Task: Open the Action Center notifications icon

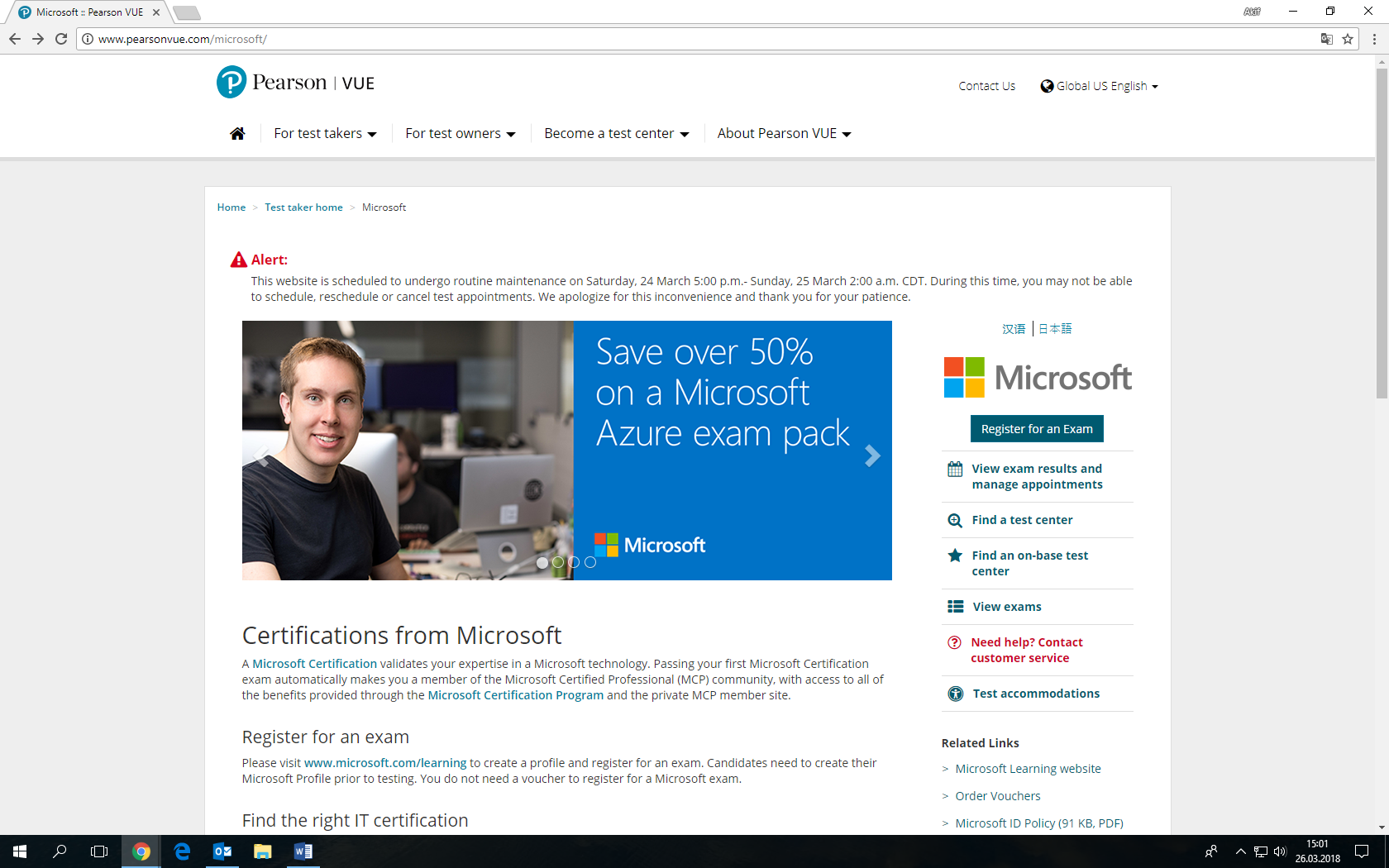Action: [1362, 851]
